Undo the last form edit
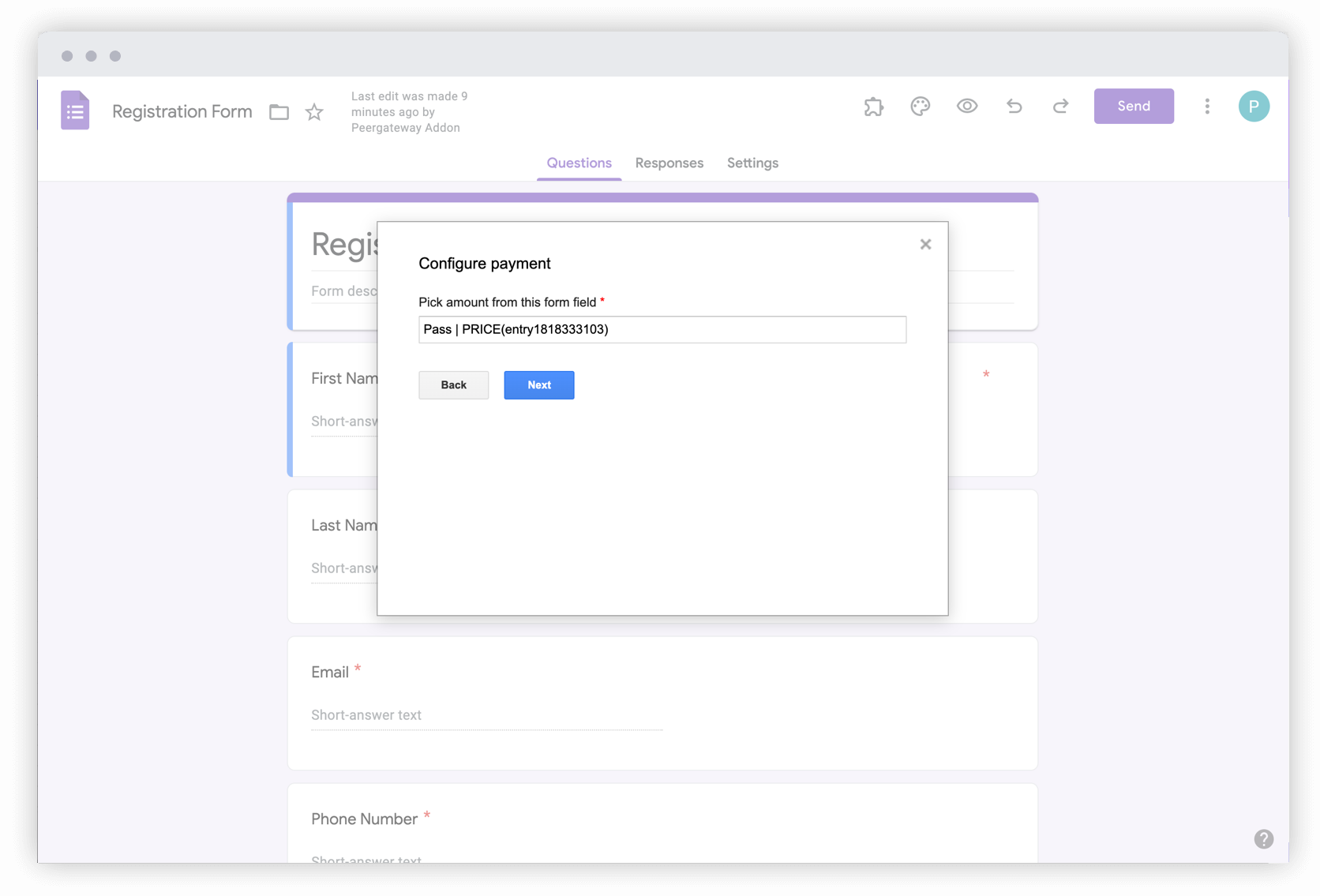 pyautogui.click(x=1014, y=106)
